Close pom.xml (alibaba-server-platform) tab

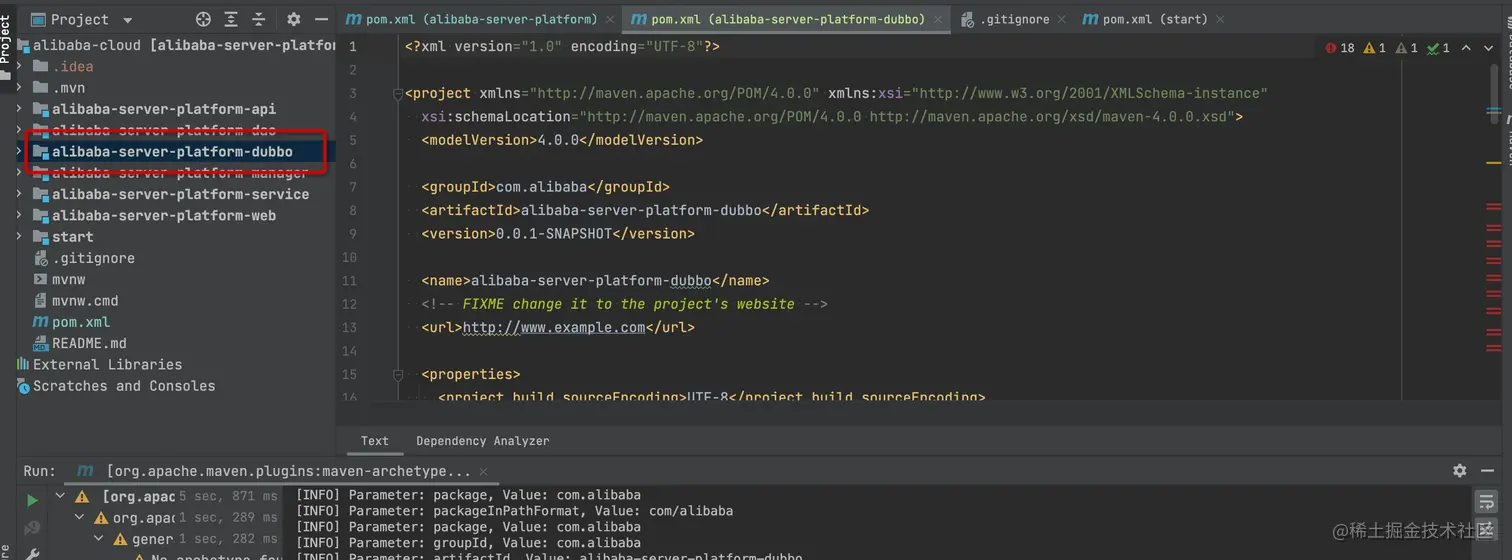click(x=612, y=20)
